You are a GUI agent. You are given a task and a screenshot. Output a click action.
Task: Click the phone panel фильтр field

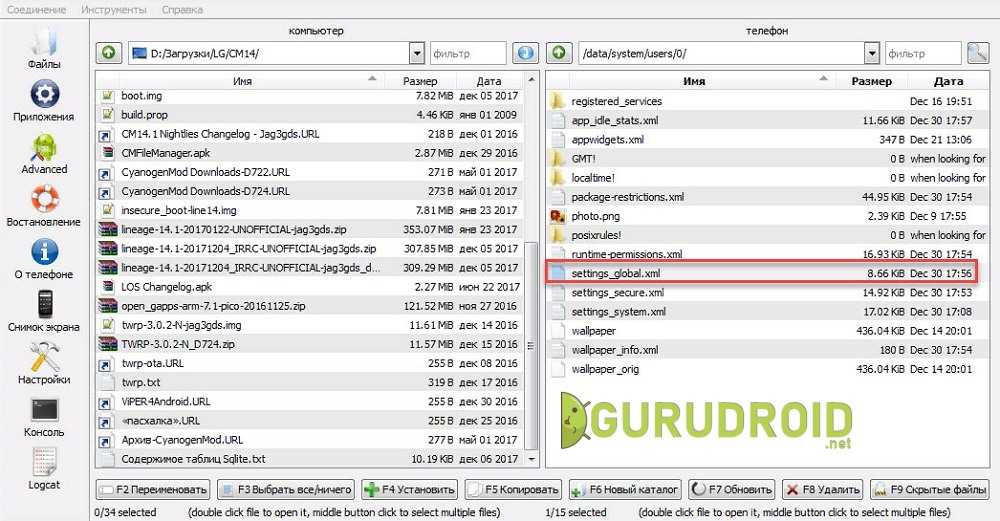tap(921, 53)
